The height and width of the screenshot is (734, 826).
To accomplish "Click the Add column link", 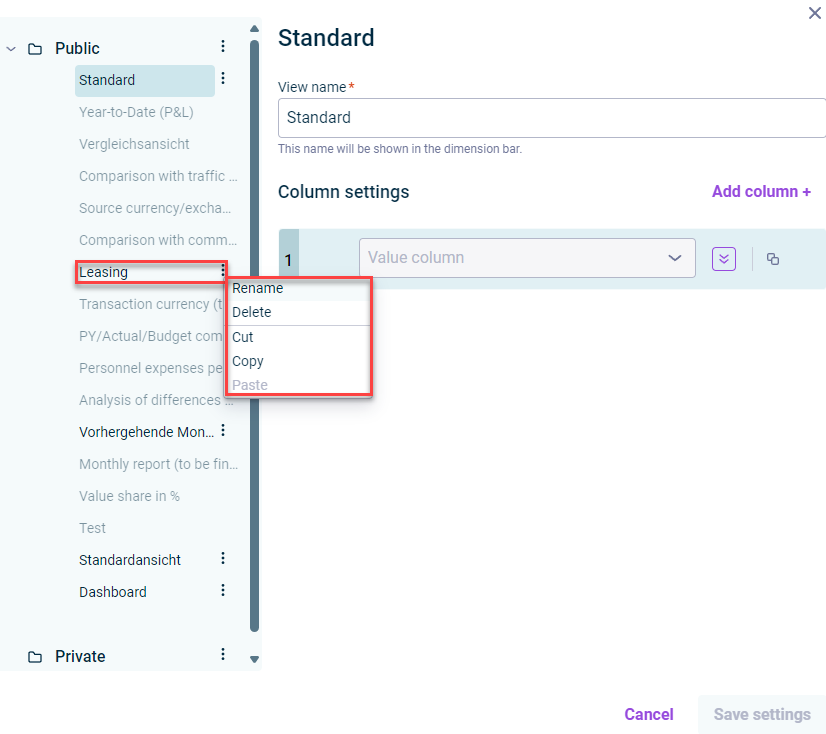I will (x=761, y=191).
